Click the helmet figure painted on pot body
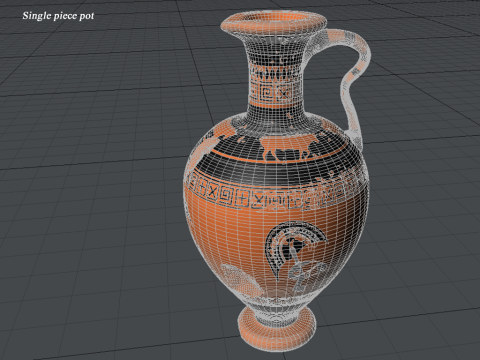This screenshot has height=360, width=480. coord(296,257)
